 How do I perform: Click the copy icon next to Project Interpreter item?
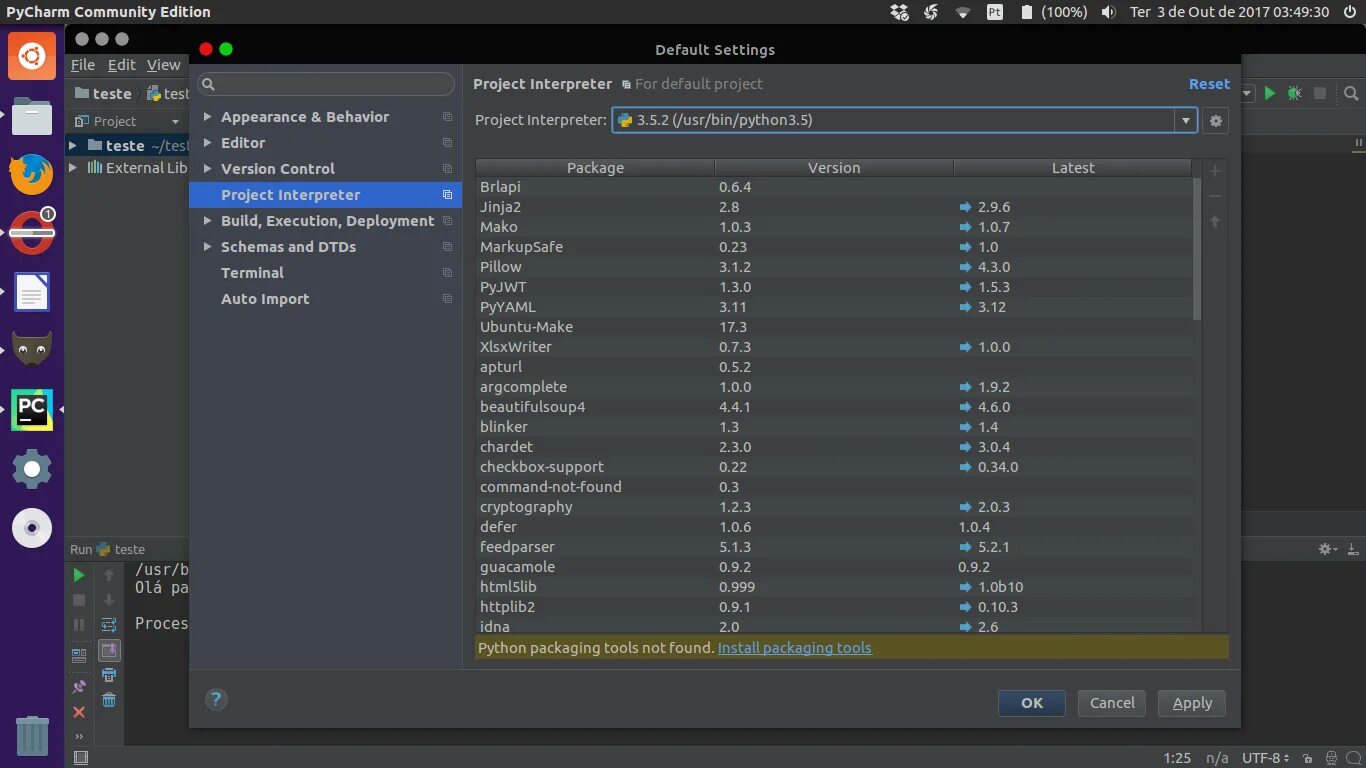click(447, 195)
